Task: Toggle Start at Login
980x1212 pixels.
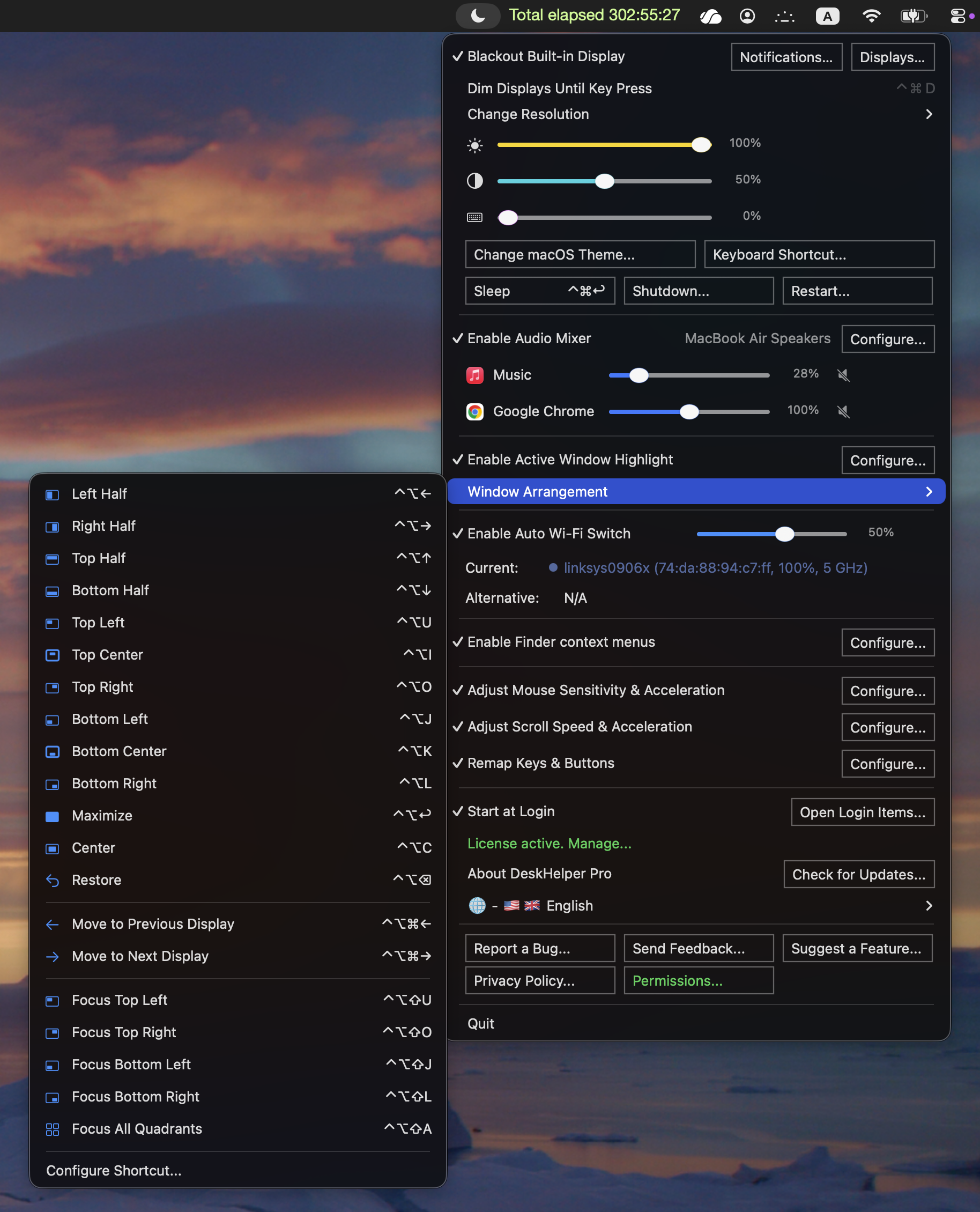Action: 503,811
